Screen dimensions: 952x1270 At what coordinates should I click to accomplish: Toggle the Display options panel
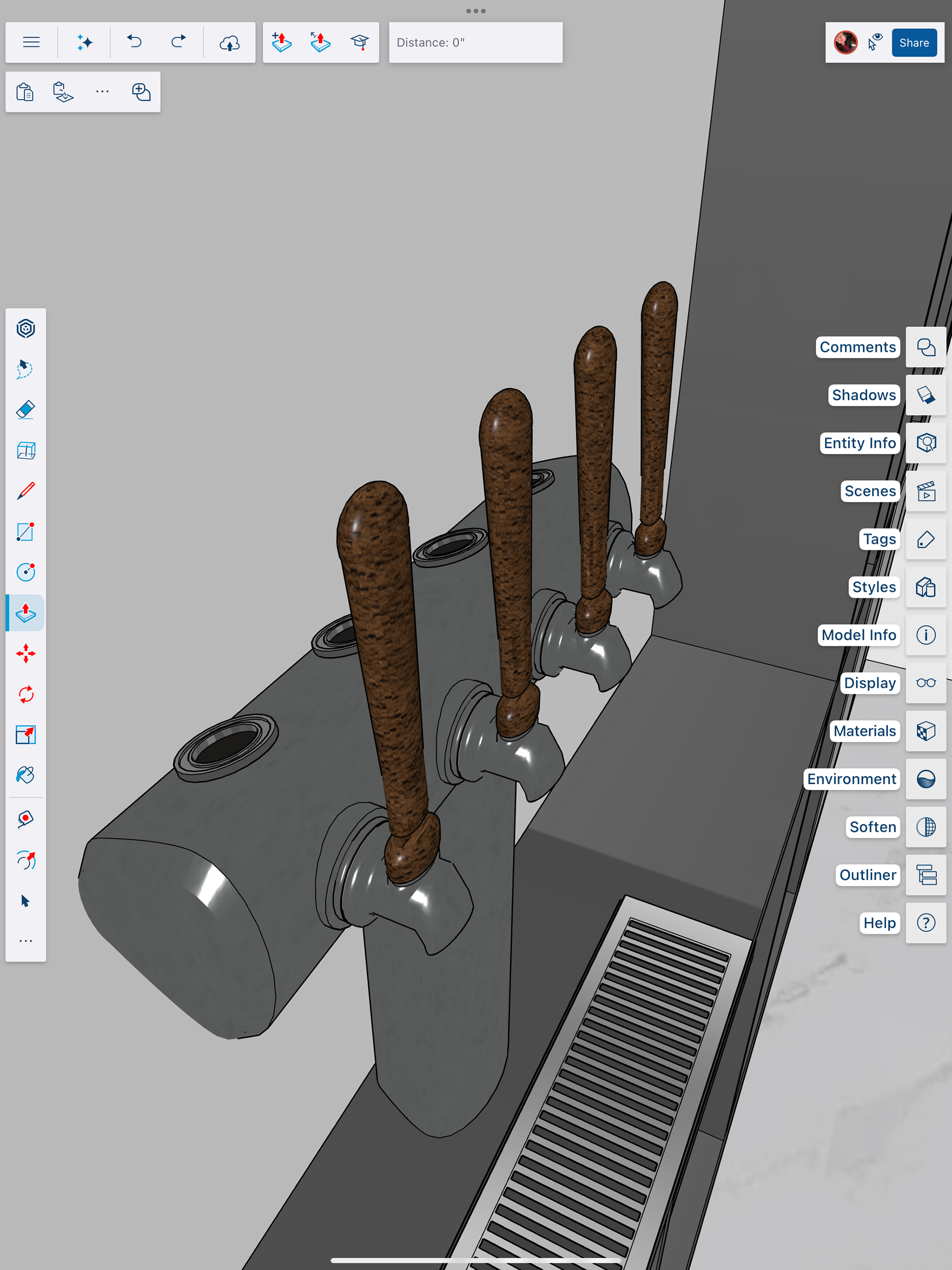(926, 683)
